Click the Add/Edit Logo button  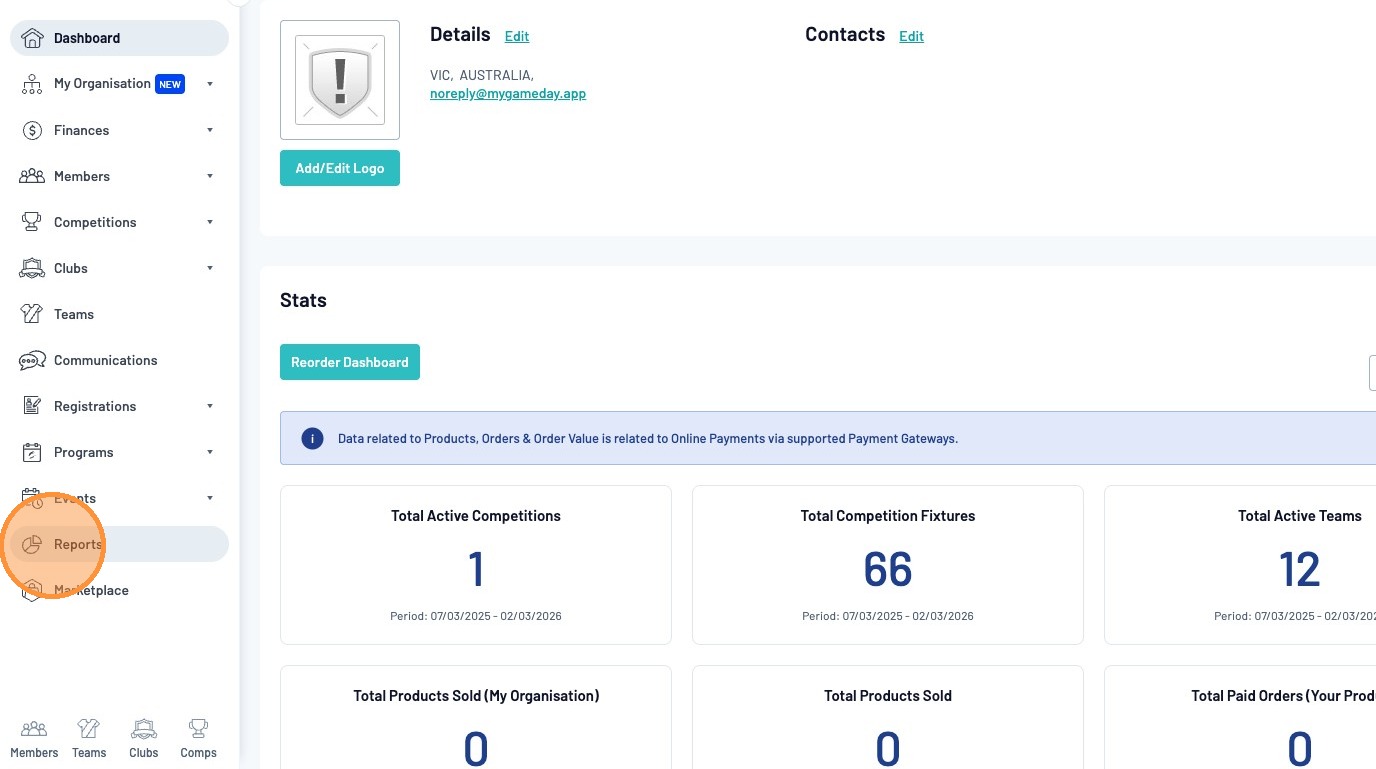click(340, 168)
